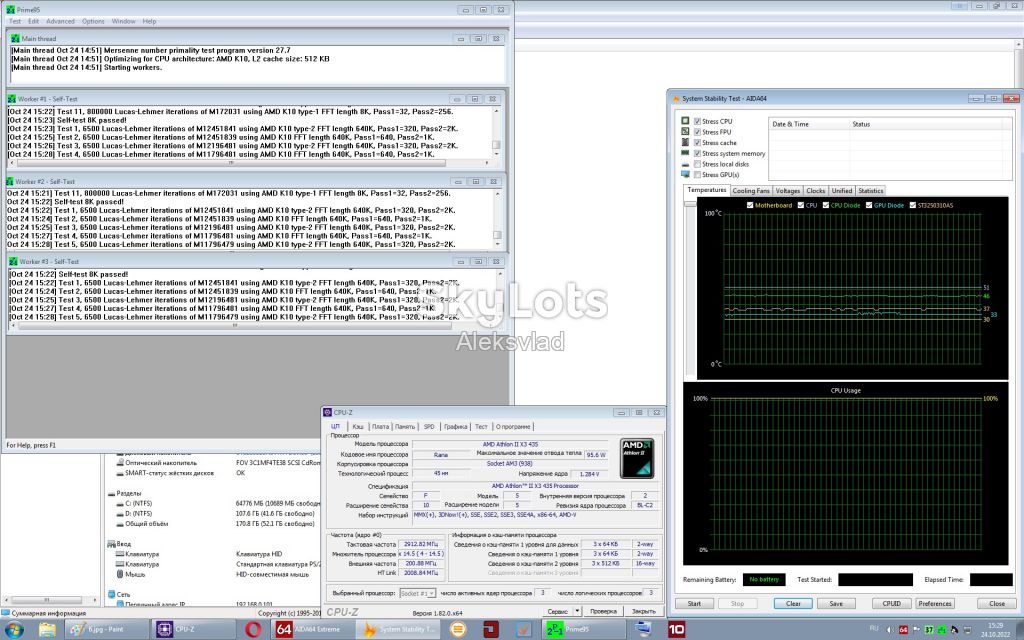Viewport: 1024px width, 640px height.
Task: Switch to AIDA64 Extreme in taskbar
Action: 312,630
